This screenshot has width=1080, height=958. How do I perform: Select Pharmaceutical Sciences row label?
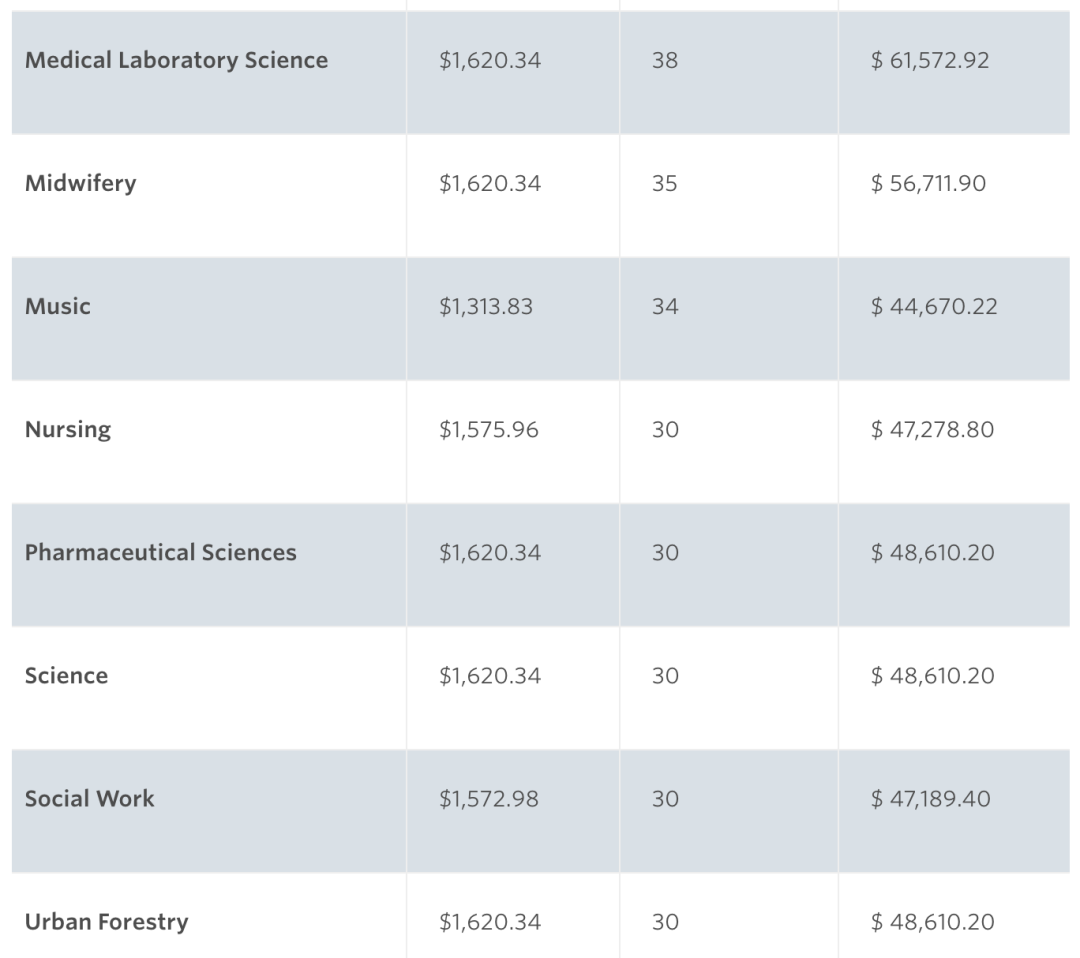click(x=160, y=552)
